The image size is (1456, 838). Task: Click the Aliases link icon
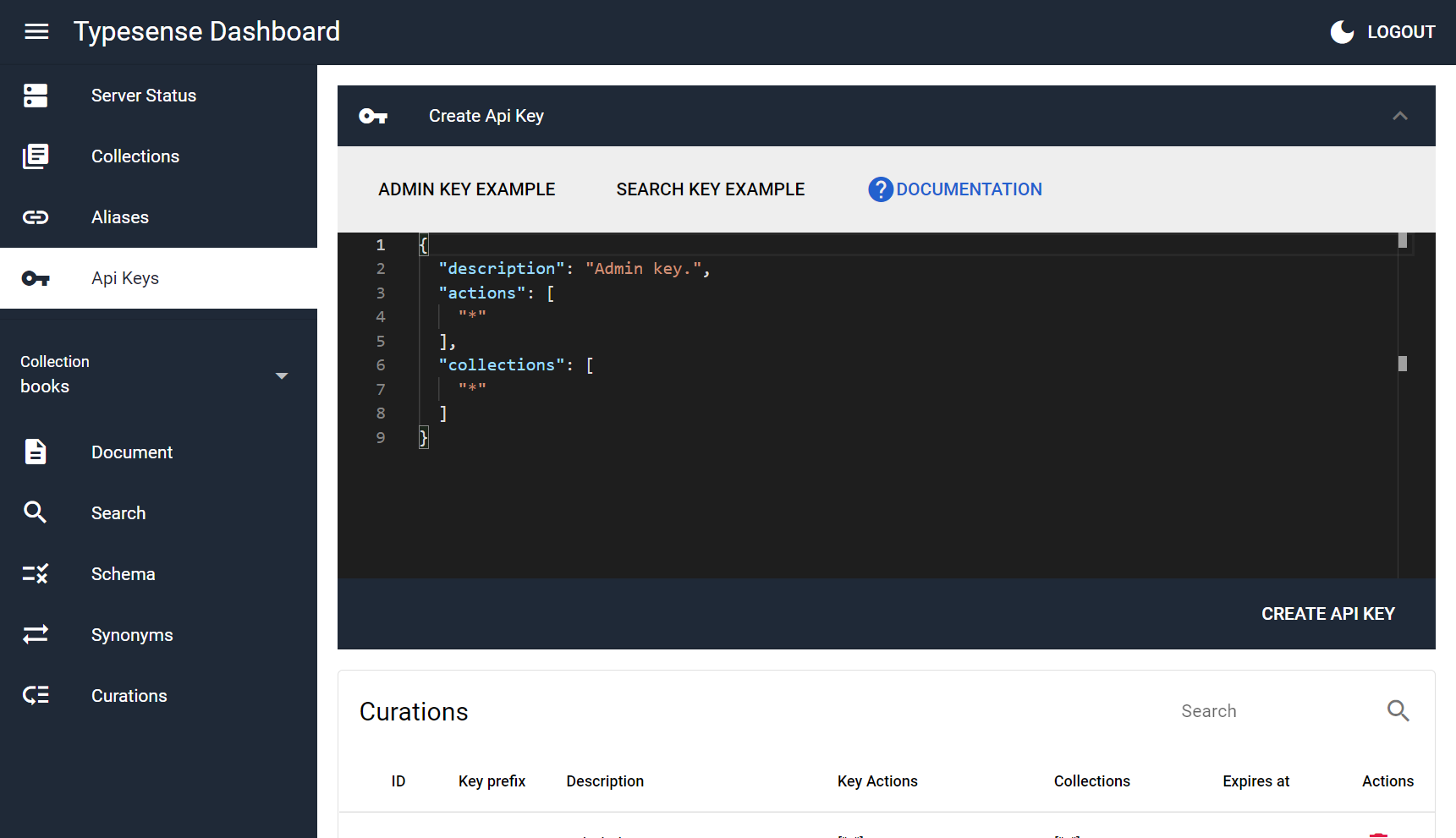[36, 217]
